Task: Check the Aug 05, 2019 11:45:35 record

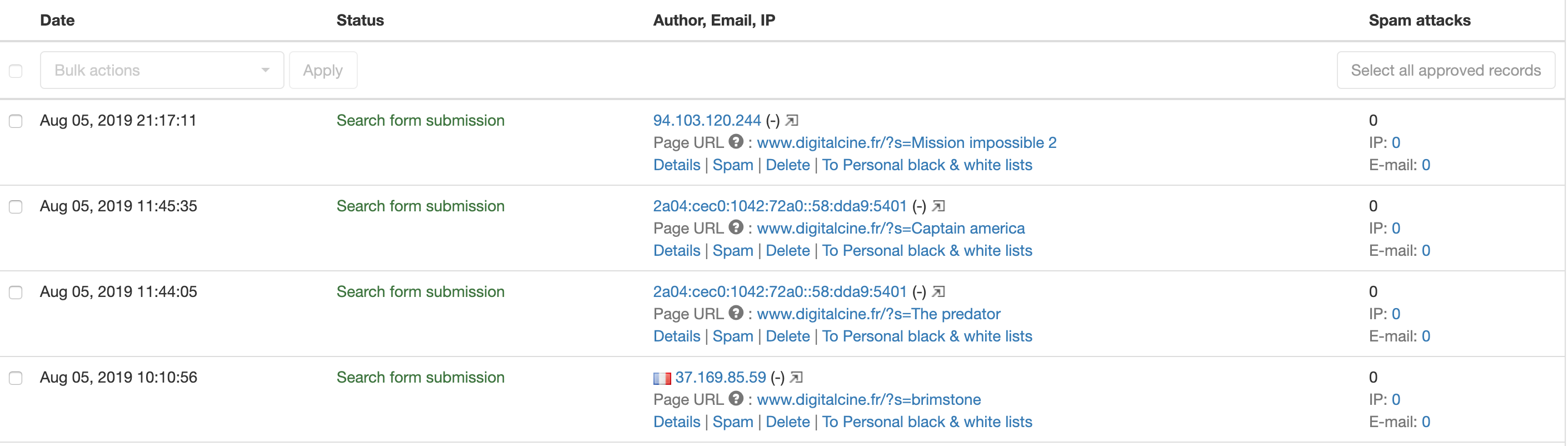Action: click(x=16, y=207)
